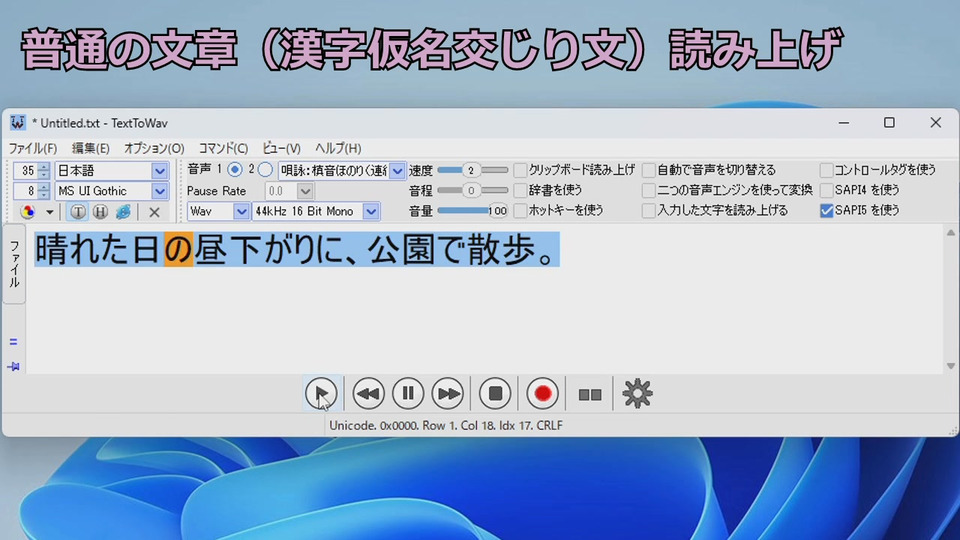This screenshot has height=540, width=960.
Task: Toggle 自動で音声を切り替える checkbox
Action: (648, 170)
